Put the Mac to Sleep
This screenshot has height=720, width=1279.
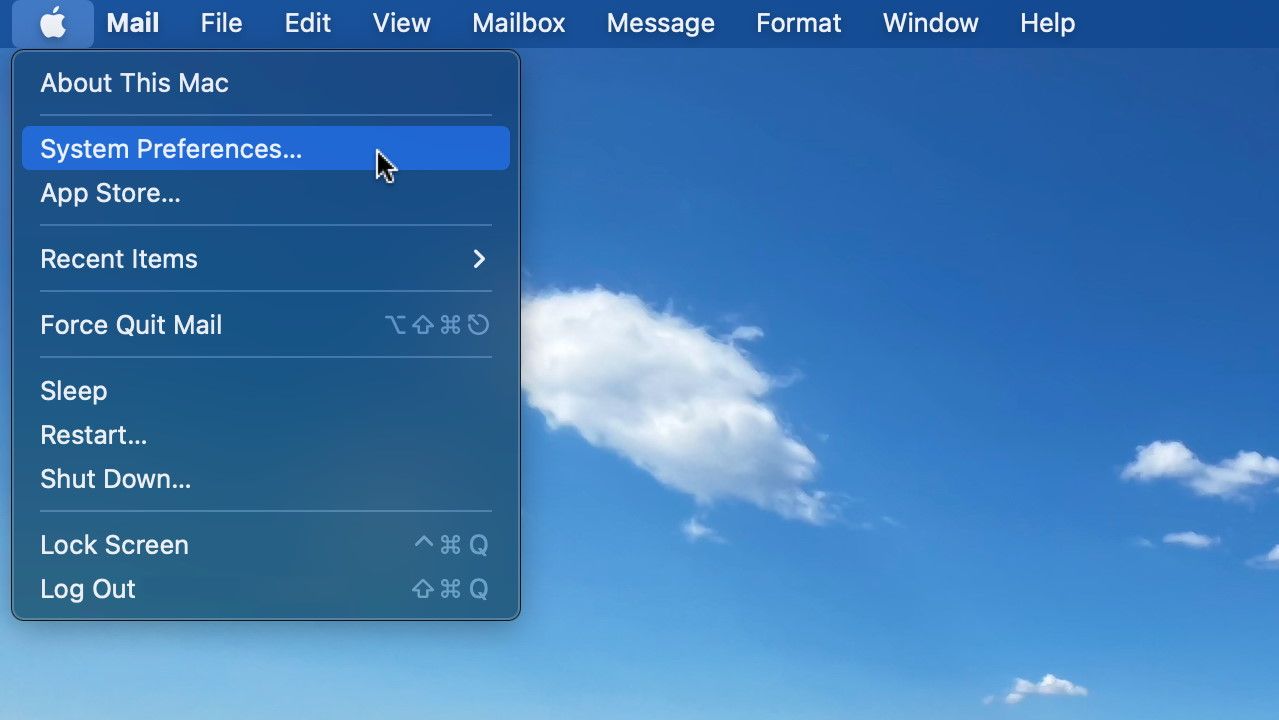(266, 391)
